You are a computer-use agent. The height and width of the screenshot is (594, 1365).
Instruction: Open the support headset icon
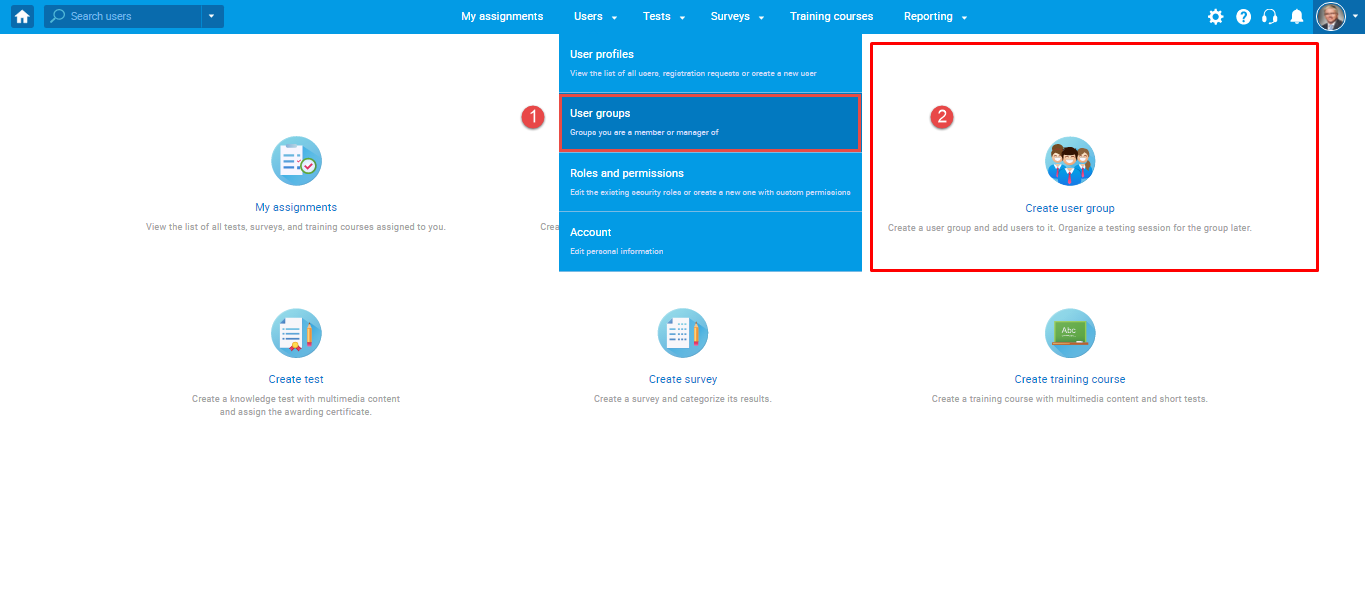click(x=1270, y=17)
